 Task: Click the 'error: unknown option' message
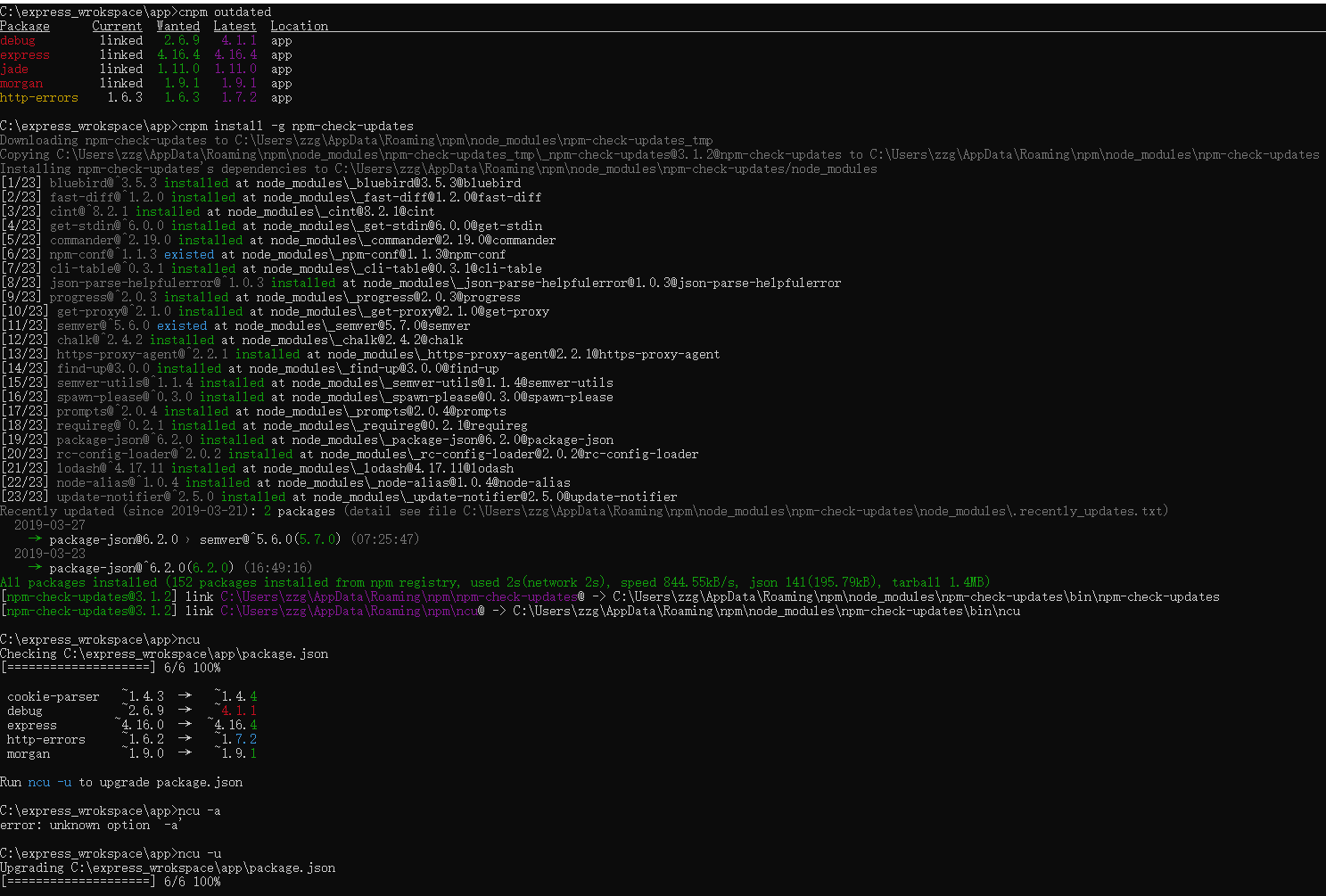coord(91,825)
